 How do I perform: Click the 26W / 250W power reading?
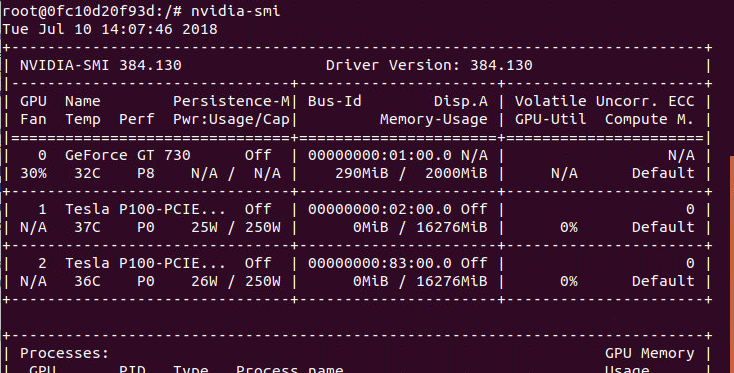click(x=236, y=281)
